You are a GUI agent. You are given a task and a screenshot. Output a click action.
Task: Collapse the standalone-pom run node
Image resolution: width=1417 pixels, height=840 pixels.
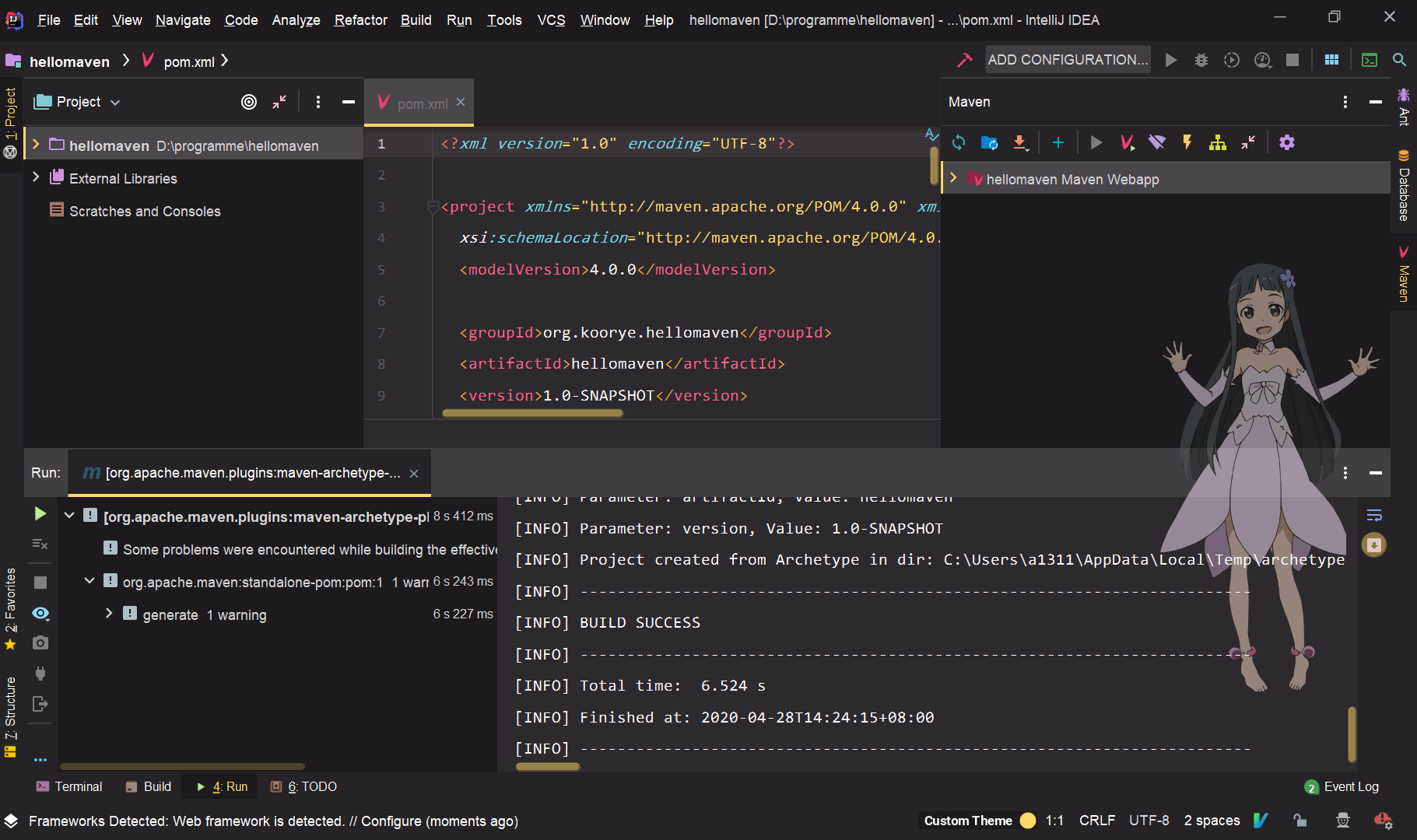point(89,580)
